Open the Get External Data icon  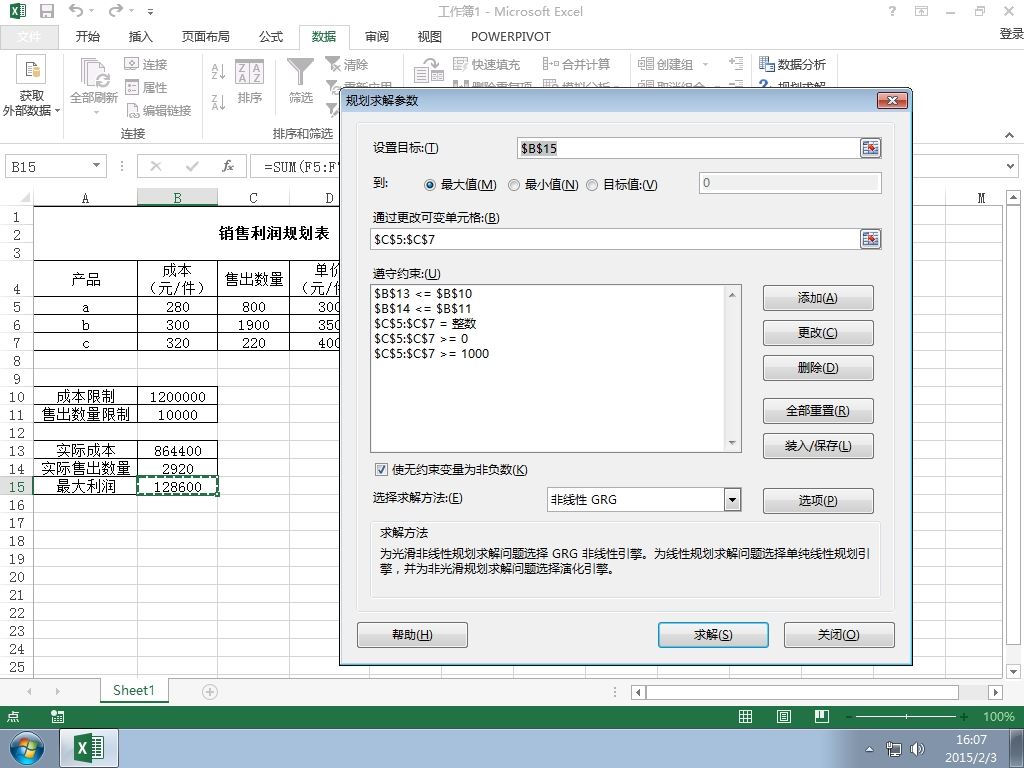click(x=31, y=71)
